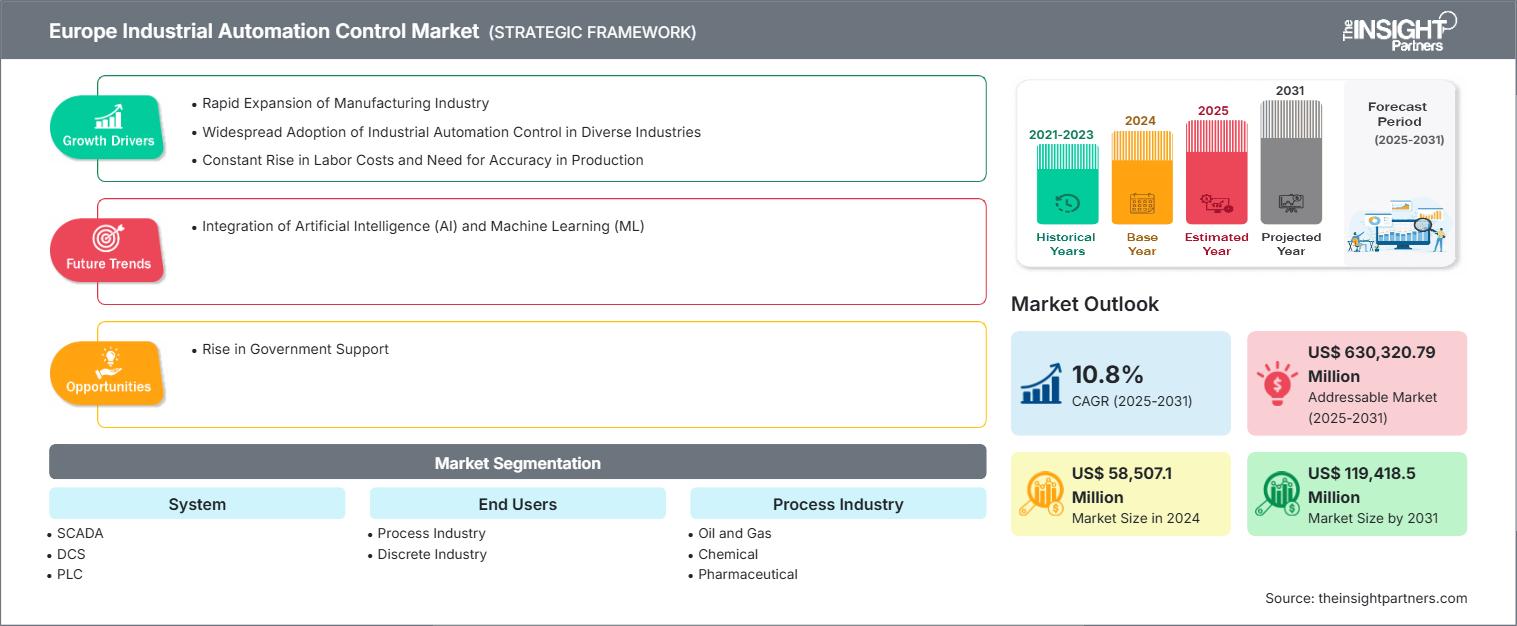Open the Process Industry tab
1517x626 pixels.
(838, 503)
